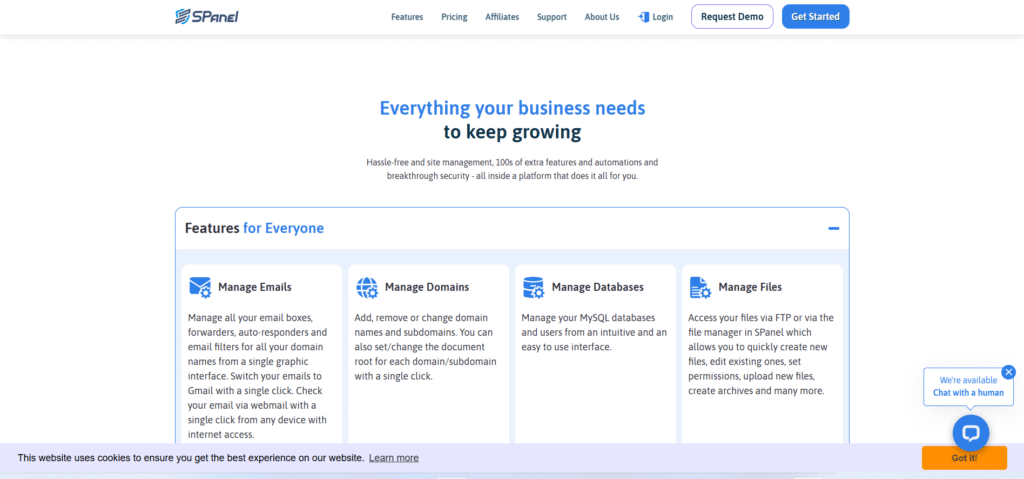Click the Login arrow icon
The image size is (1024, 479).
click(x=643, y=17)
